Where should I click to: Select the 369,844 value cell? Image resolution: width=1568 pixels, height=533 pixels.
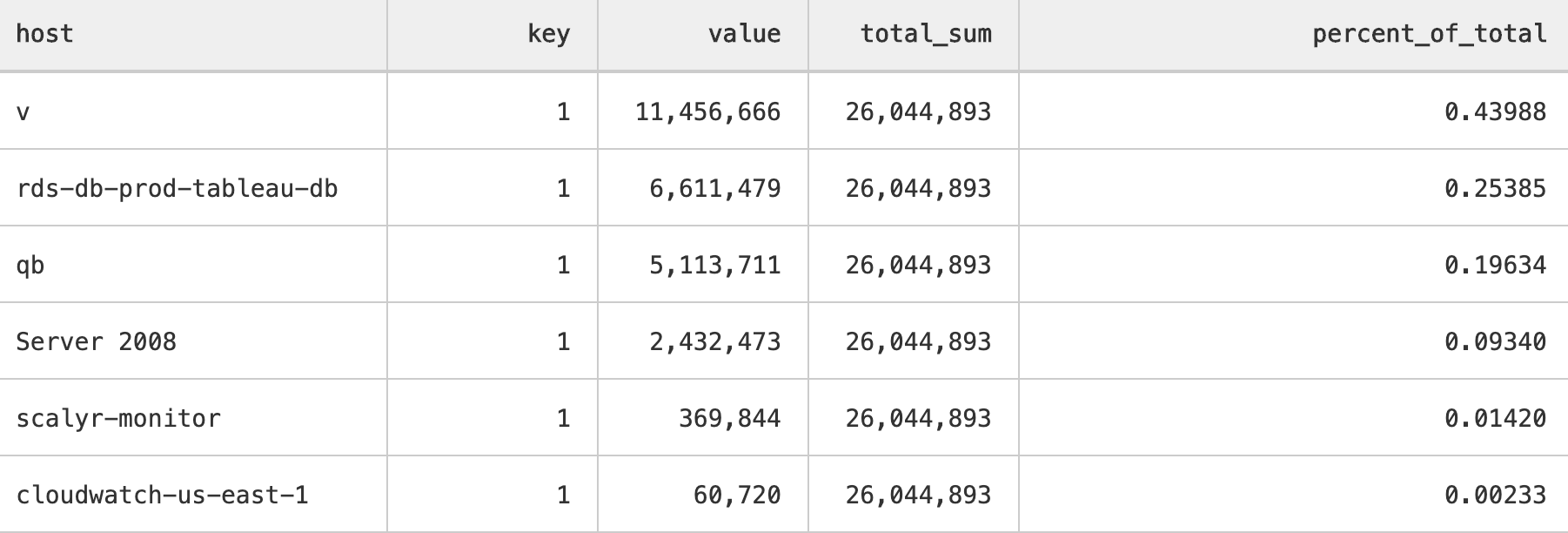tap(729, 418)
